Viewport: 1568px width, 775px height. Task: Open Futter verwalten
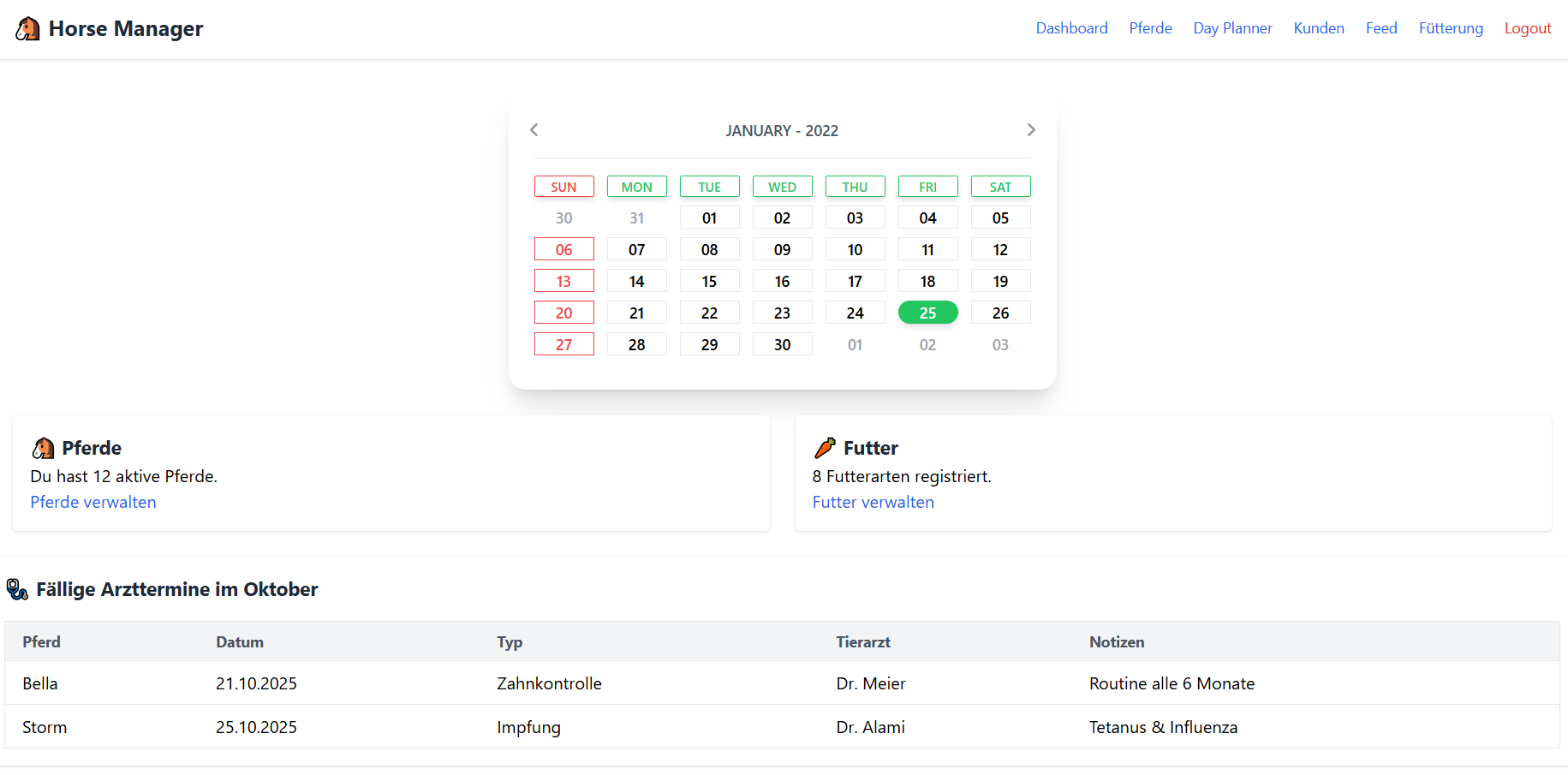873,502
